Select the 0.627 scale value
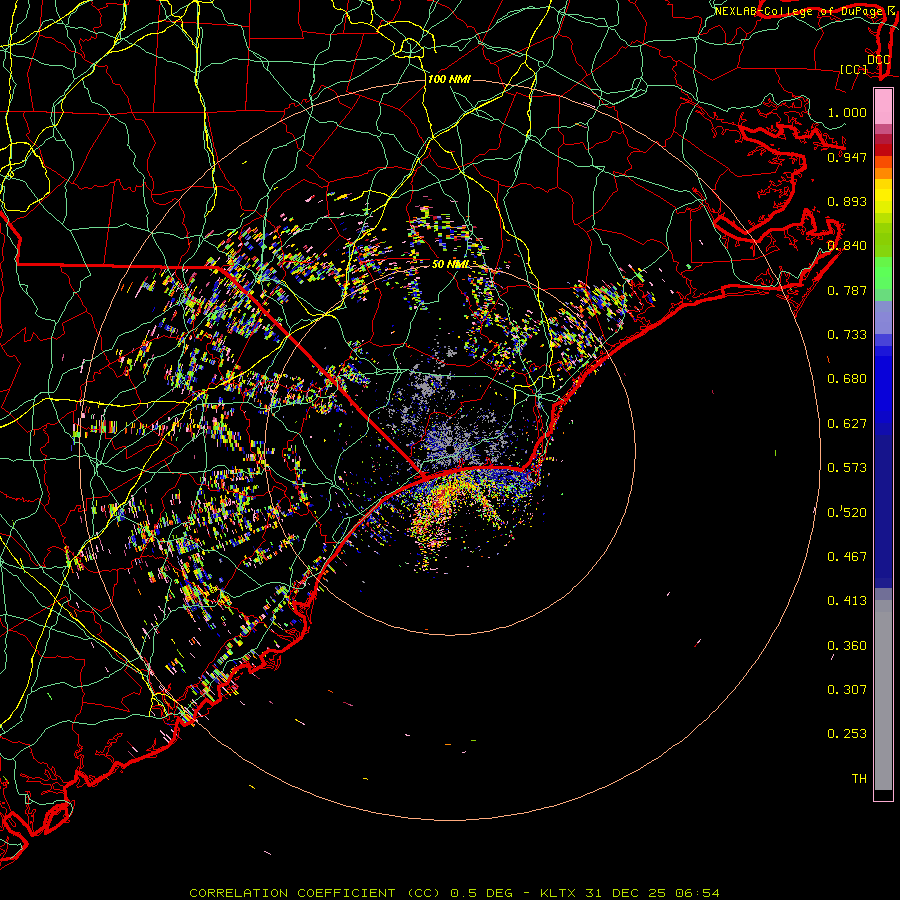Screen dimensions: 900x900 [x=847, y=424]
